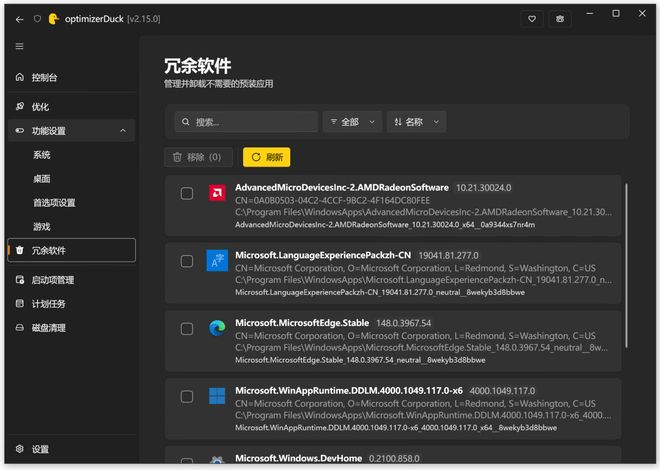
Task: Check the WinAppRuntime.DDLM checkbox
Action: tap(187, 396)
